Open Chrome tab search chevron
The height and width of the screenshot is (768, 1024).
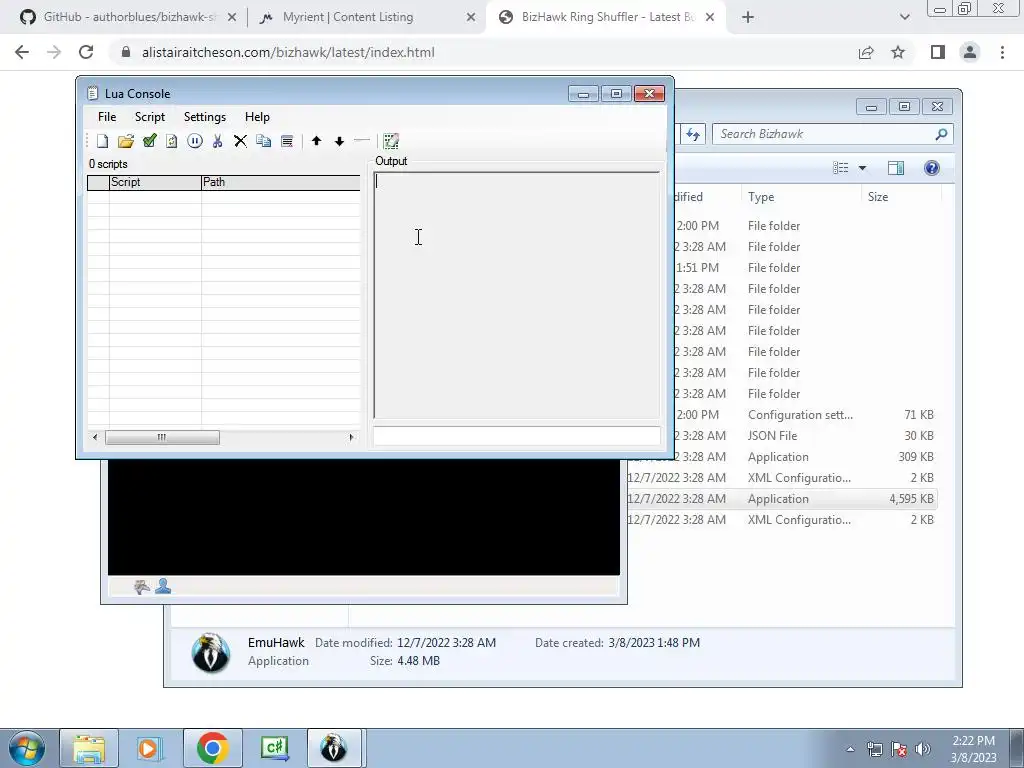coord(904,18)
